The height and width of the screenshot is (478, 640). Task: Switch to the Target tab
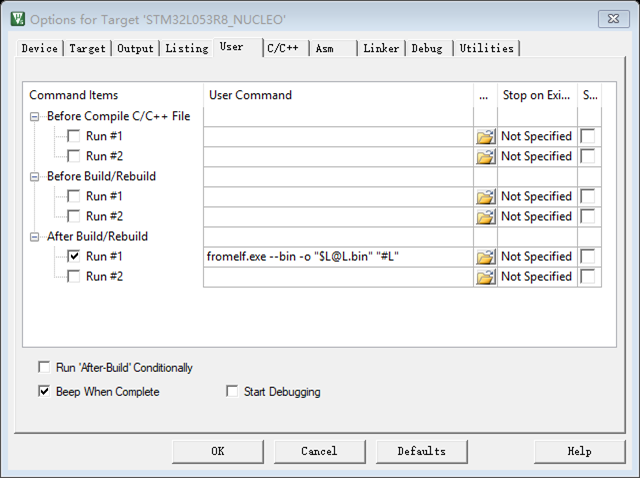point(87,49)
